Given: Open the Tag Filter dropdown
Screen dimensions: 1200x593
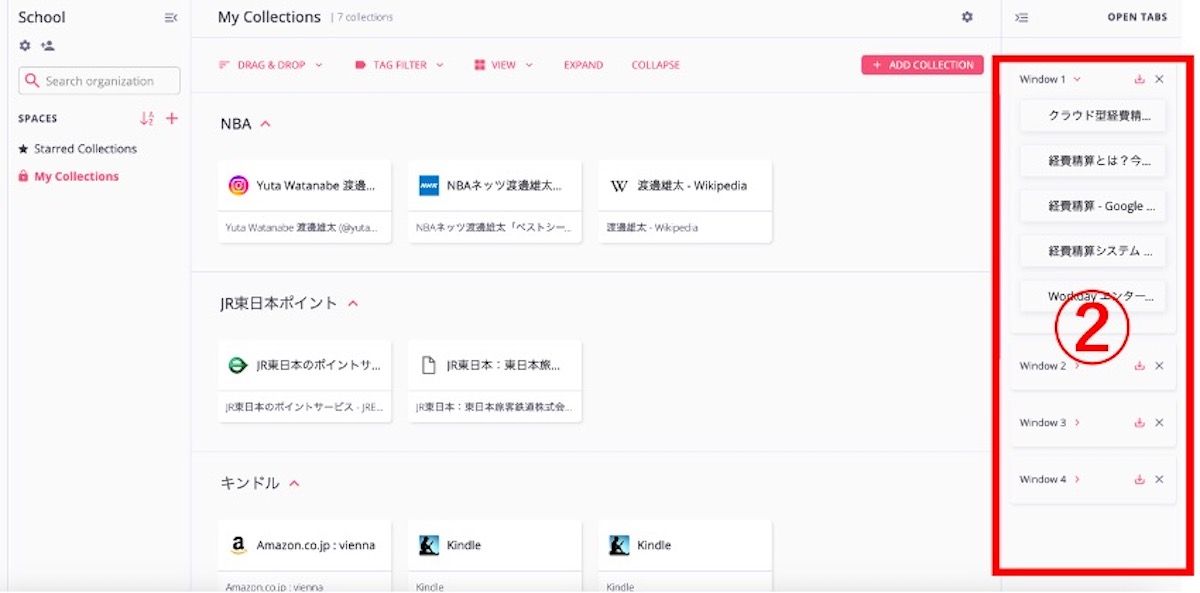Looking at the screenshot, I should click(x=398, y=65).
